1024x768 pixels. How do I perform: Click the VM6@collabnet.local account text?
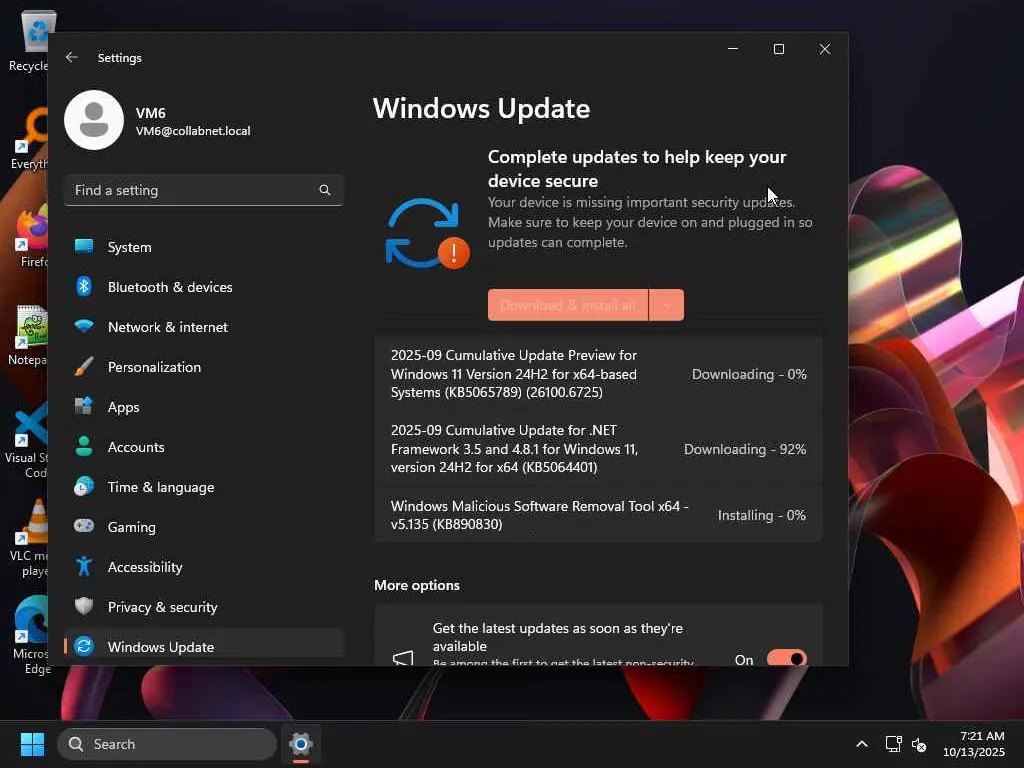tap(193, 131)
